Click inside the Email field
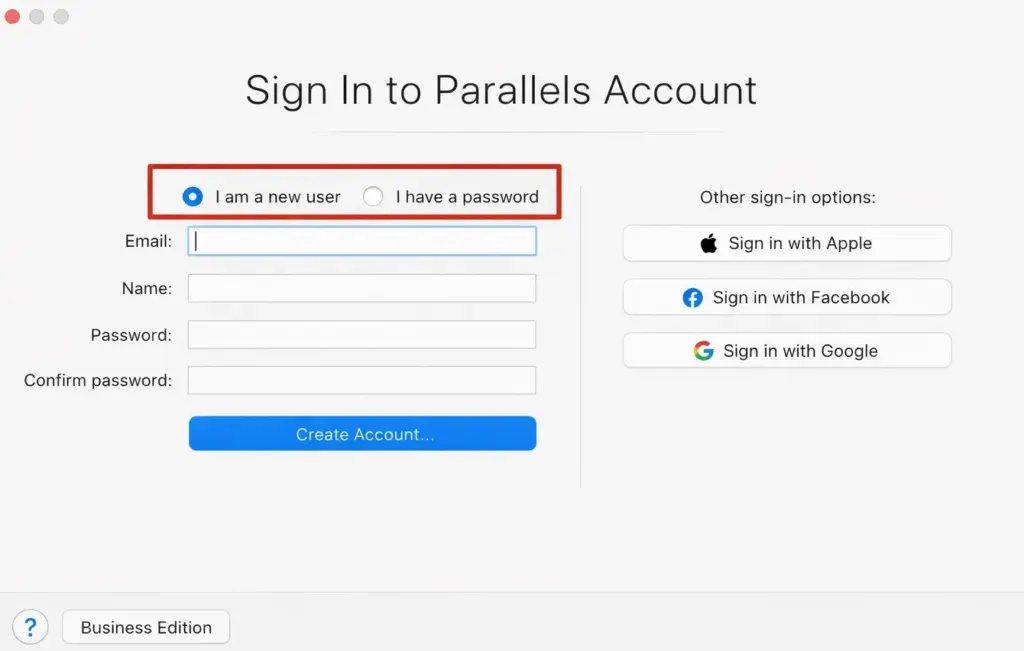 point(362,240)
